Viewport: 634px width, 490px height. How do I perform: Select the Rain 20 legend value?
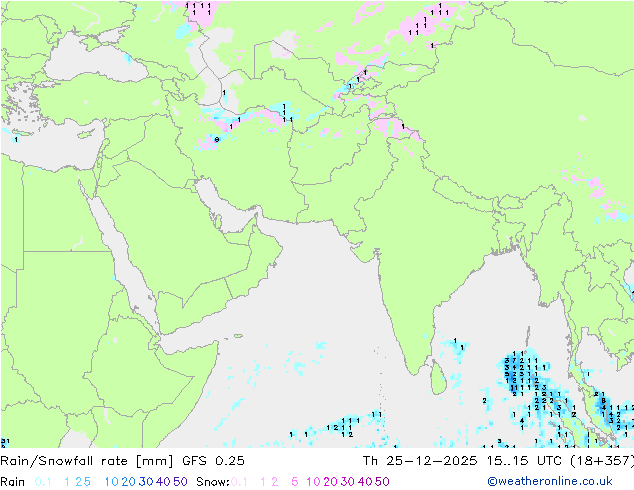pyautogui.click(x=128, y=482)
